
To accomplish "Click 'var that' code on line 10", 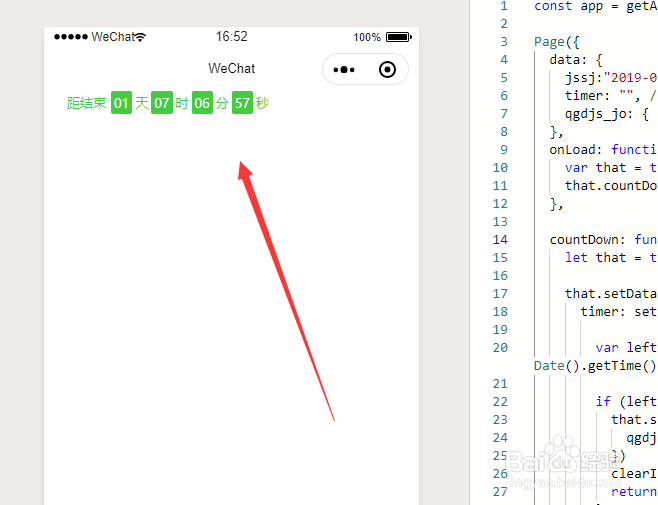I will coord(595,168).
